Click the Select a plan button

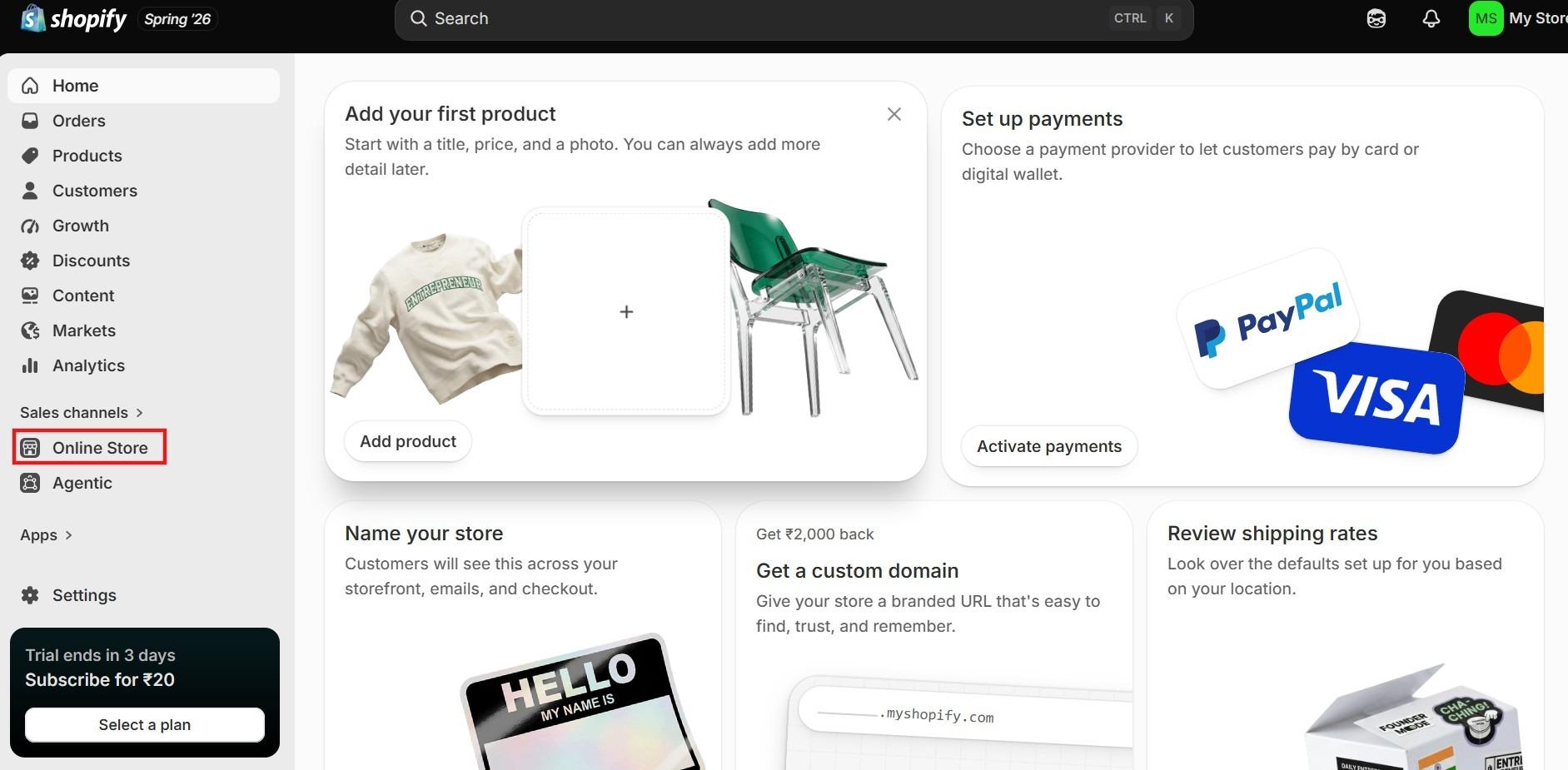[x=145, y=725]
